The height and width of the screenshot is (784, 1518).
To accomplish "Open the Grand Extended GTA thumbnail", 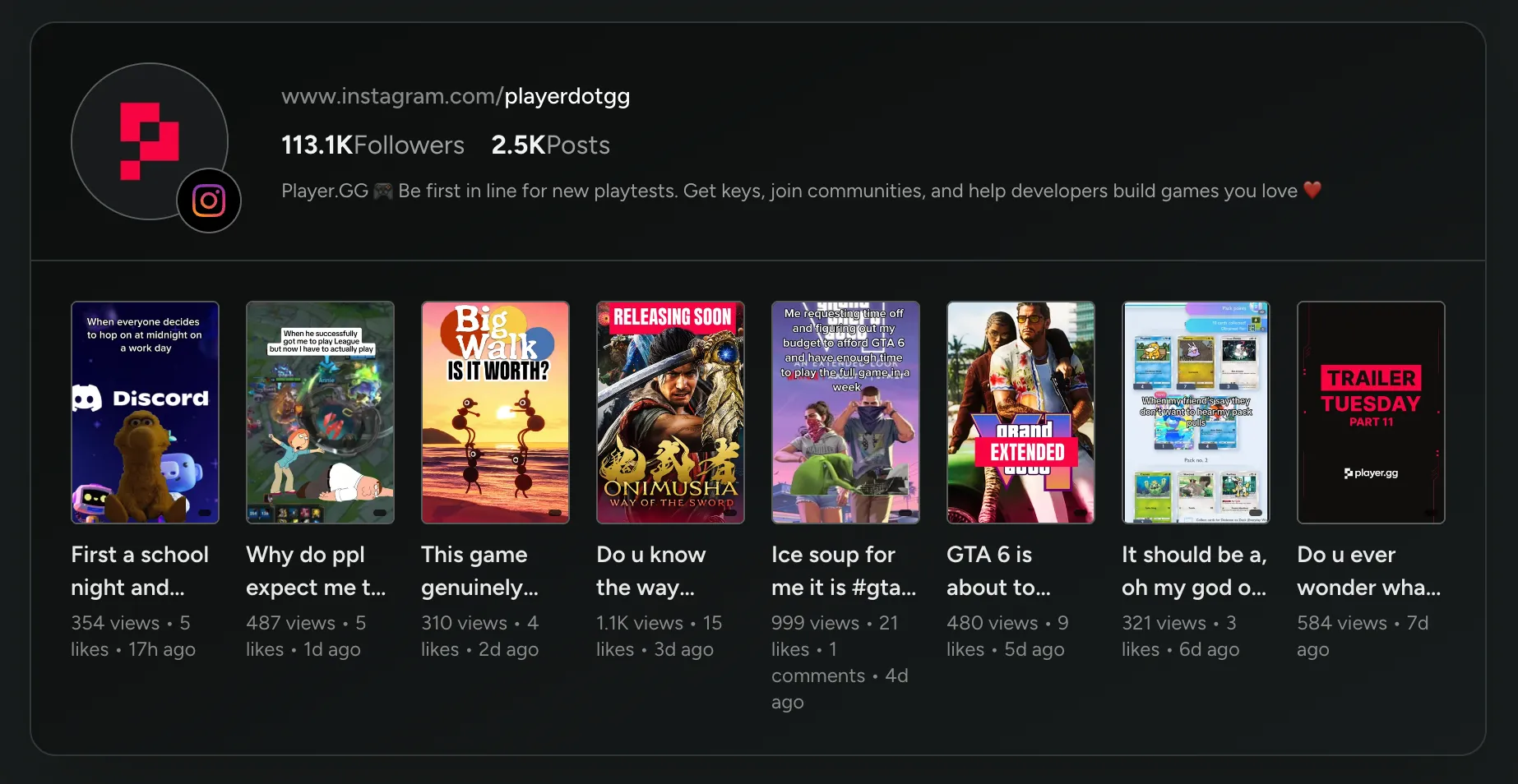I will point(1021,413).
